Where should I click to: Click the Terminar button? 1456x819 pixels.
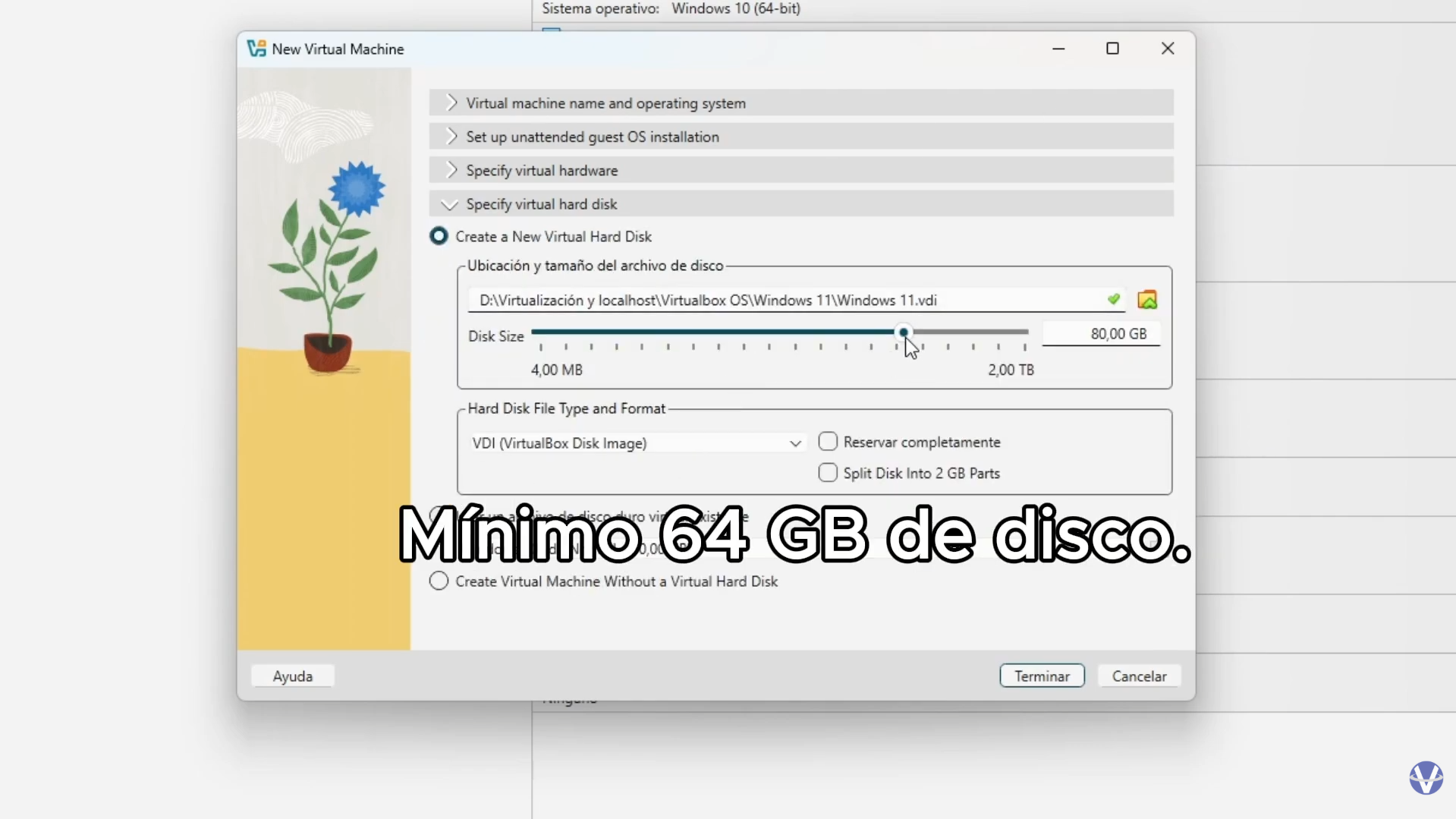1041,676
